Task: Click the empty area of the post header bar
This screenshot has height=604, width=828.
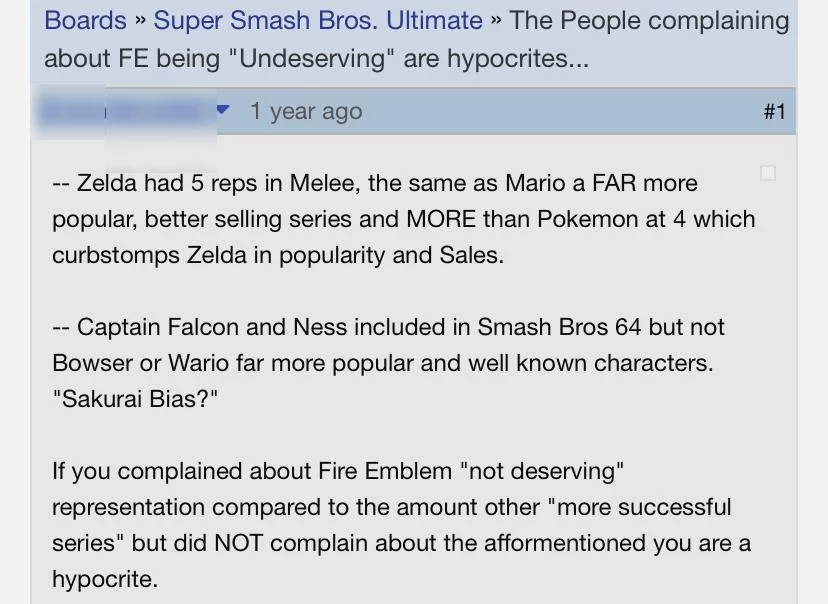Action: 560,111
